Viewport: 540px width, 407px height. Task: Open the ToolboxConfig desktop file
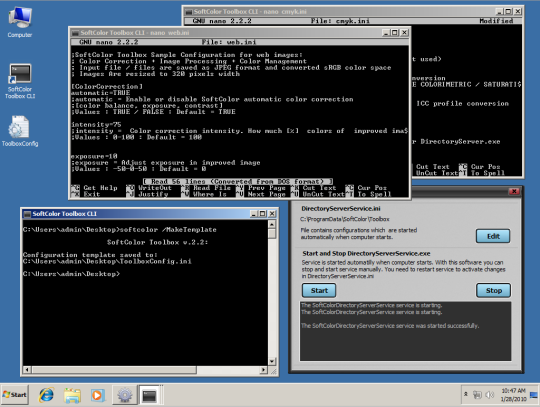[x=20, y=131]
